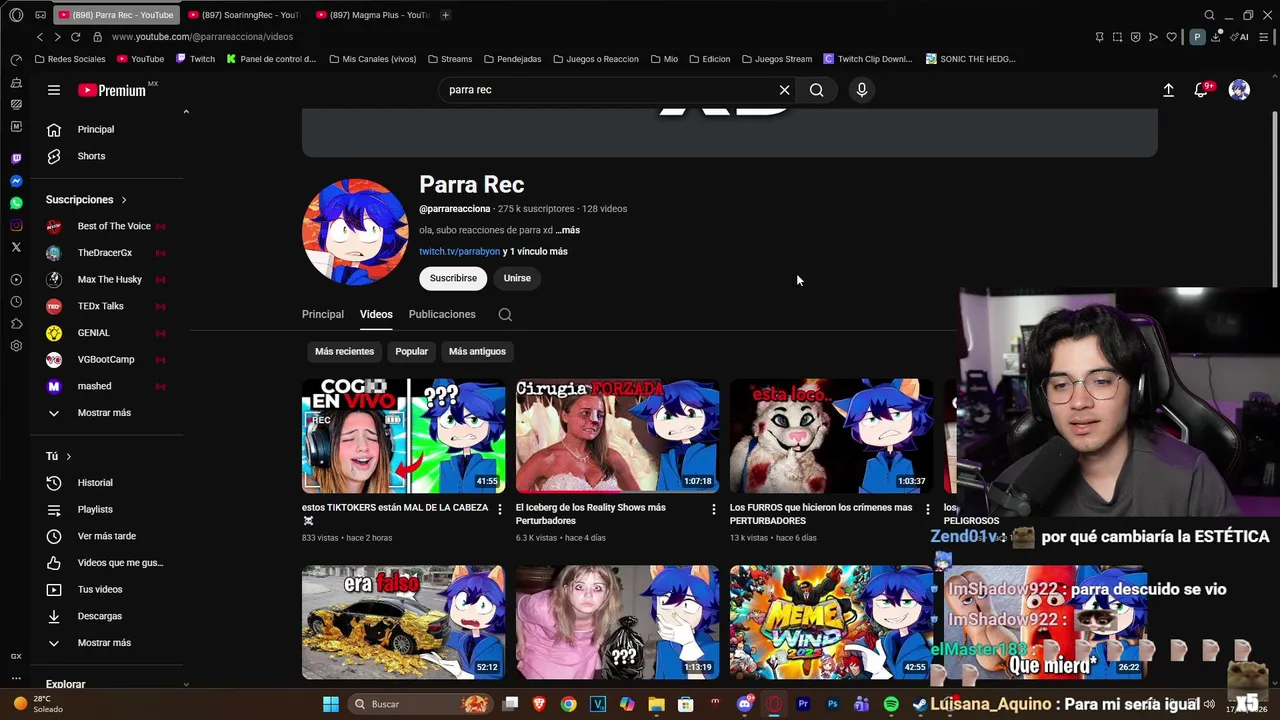
Task: Open Twitch in the Opera GX sidebar
Action: click(x=16, y=159)
